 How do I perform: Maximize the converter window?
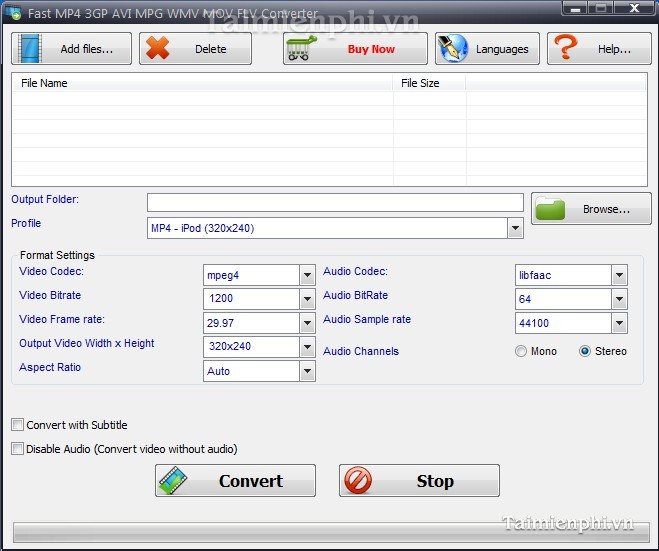click(x=601, y=8)
